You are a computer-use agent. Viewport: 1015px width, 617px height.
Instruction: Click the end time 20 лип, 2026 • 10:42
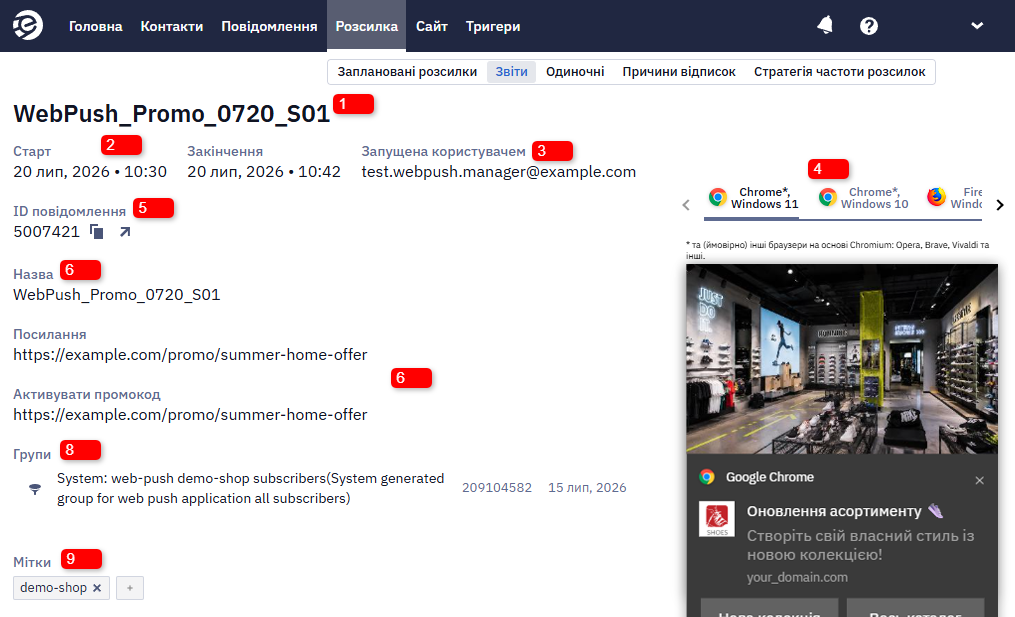coord(264,172)
